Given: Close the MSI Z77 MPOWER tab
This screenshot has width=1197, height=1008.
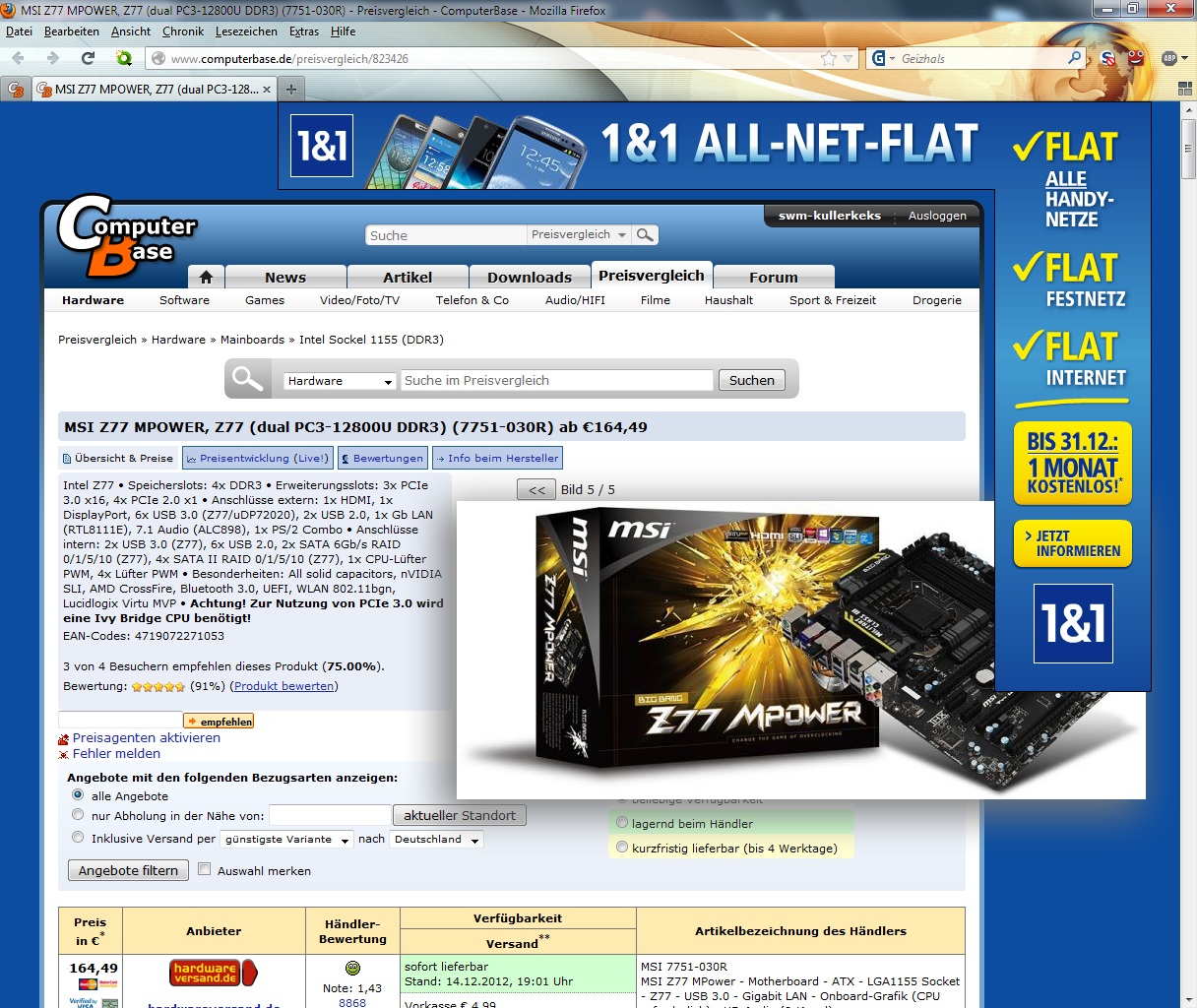Looking at the screenshot, I should click(267, 89).
